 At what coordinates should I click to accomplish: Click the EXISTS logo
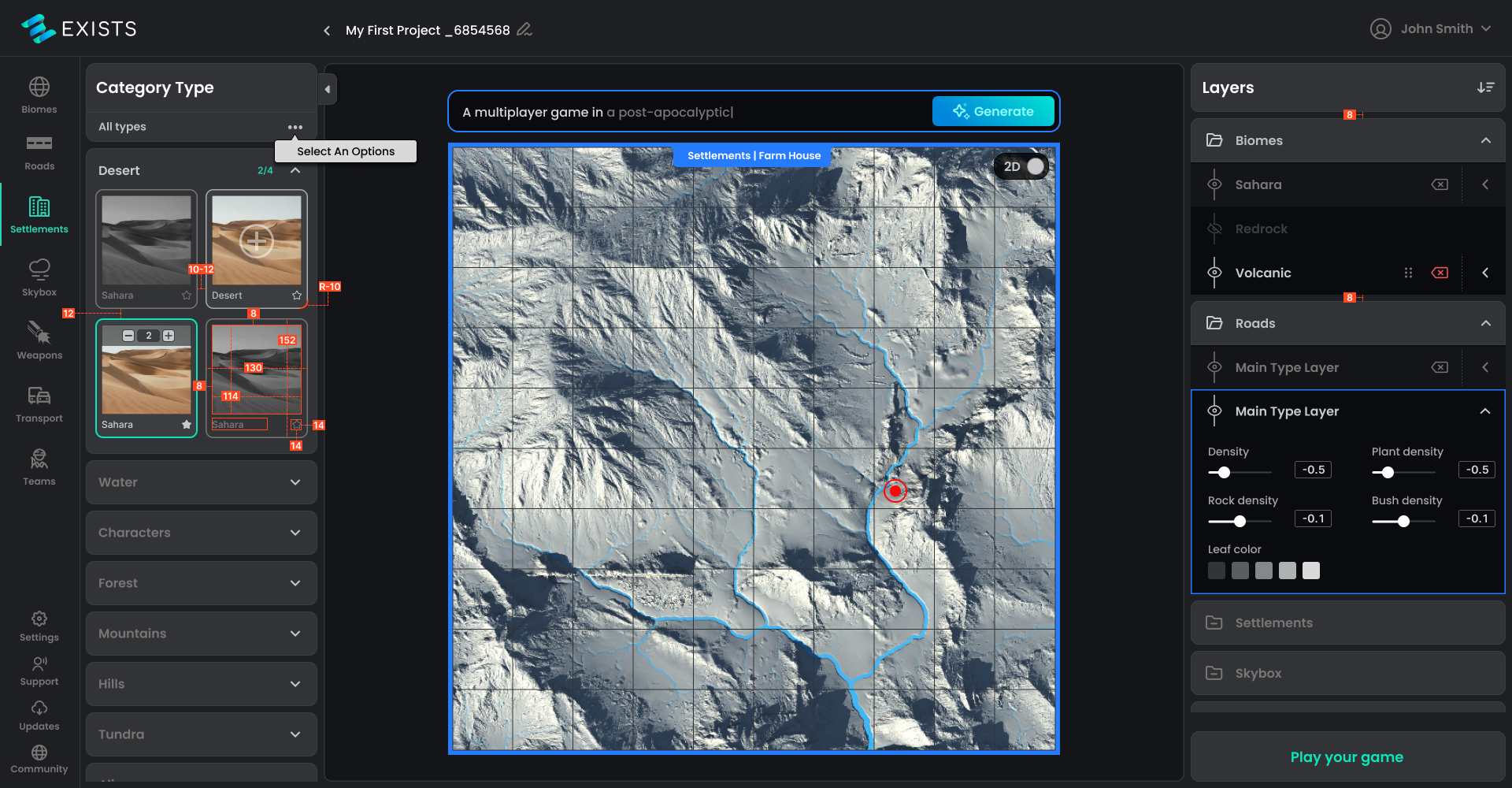click(79, 28)
